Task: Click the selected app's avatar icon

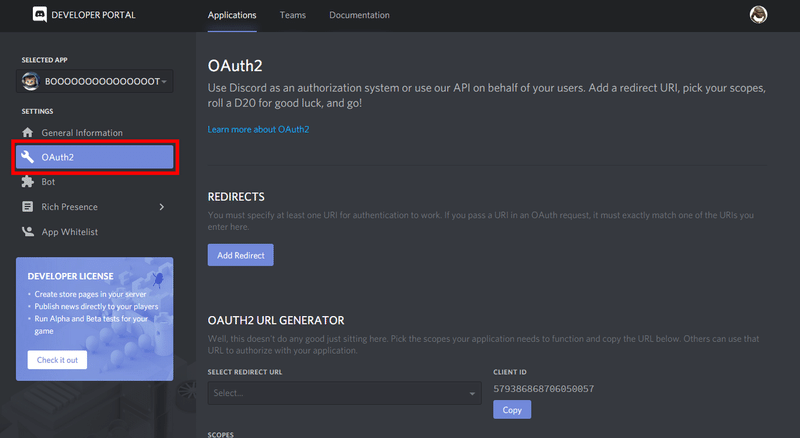Action: coord(31,81)
